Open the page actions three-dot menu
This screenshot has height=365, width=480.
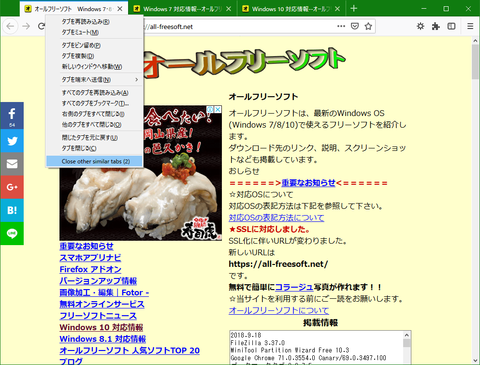click(341, 26)
